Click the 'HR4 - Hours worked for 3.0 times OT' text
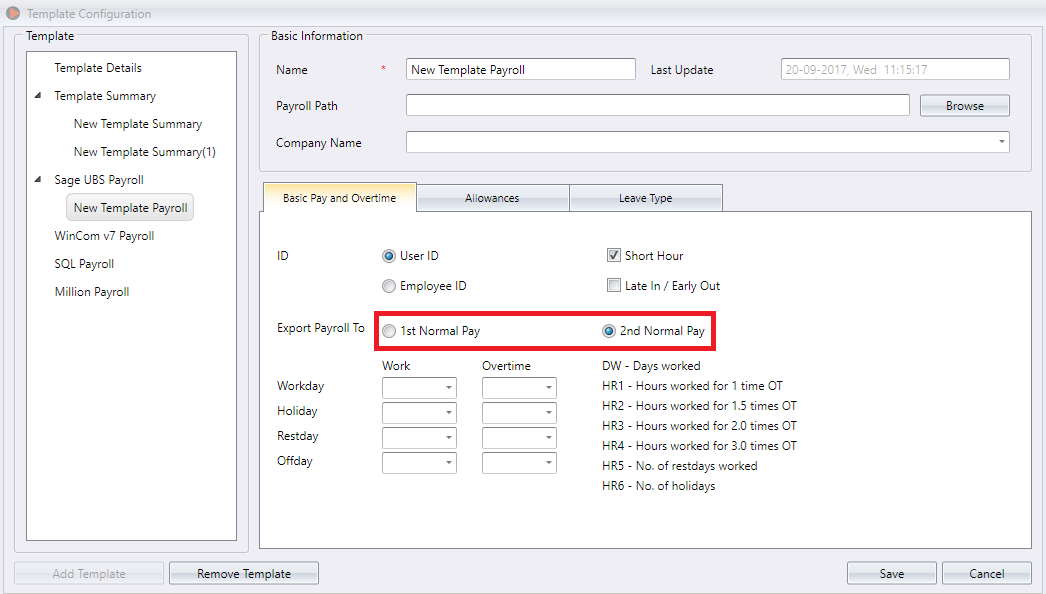The height and width of the screenshot is (594, 1046). (699, 446)
